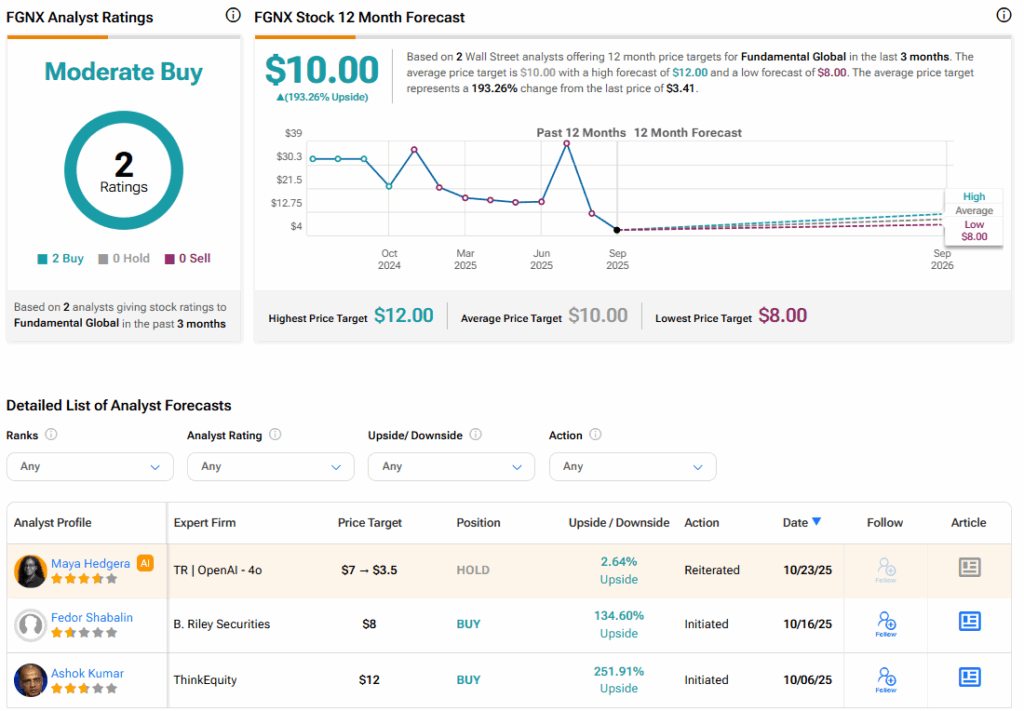Click info icon next to Ranks filter

(x=51, y=435)
